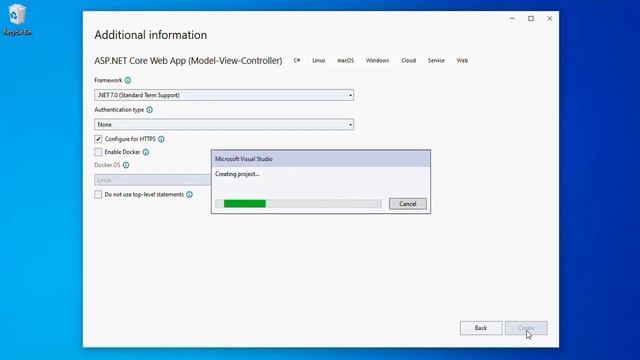Open the Authentication type dropdown
Screen dimensions: 640x360
pyautogui.click(x=224, y=124)
